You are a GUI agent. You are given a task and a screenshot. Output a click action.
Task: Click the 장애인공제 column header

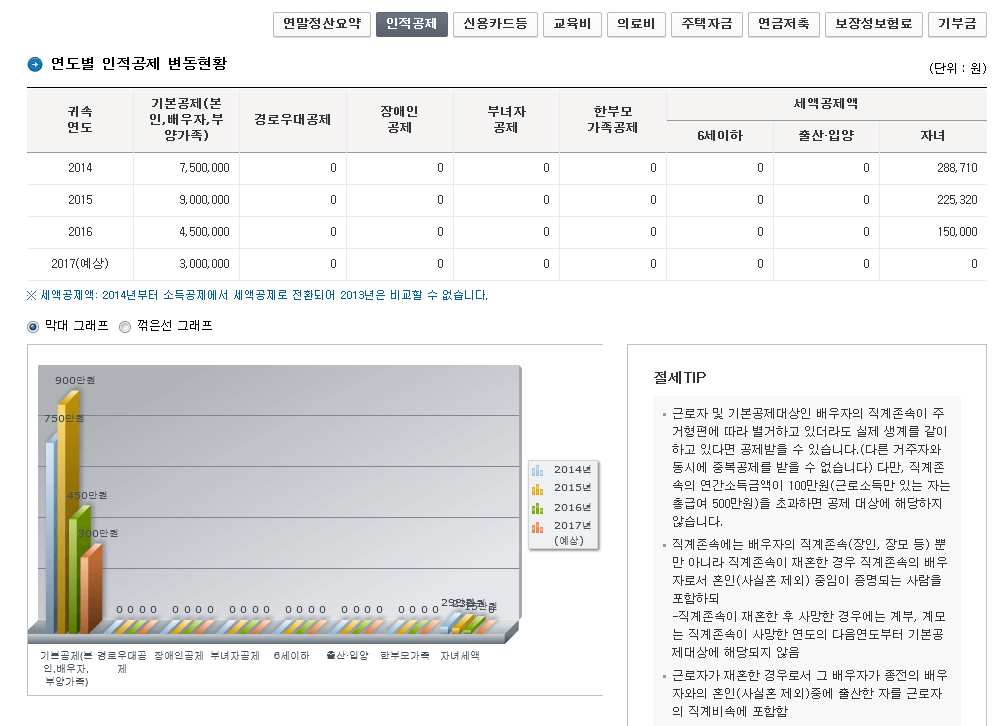point(400,119)
